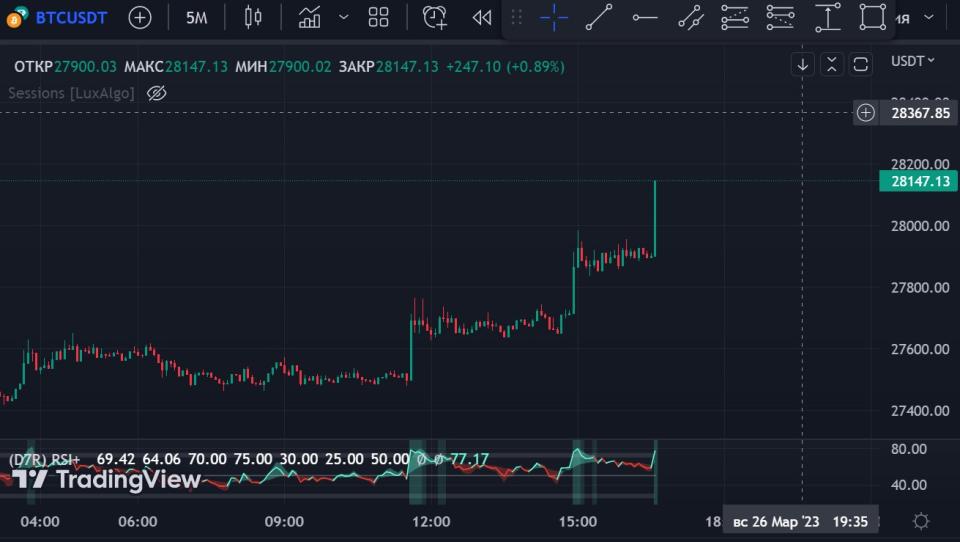Click the TradingView logo link
The height and width of the screenshot is (542, 960).
[107, 479]
